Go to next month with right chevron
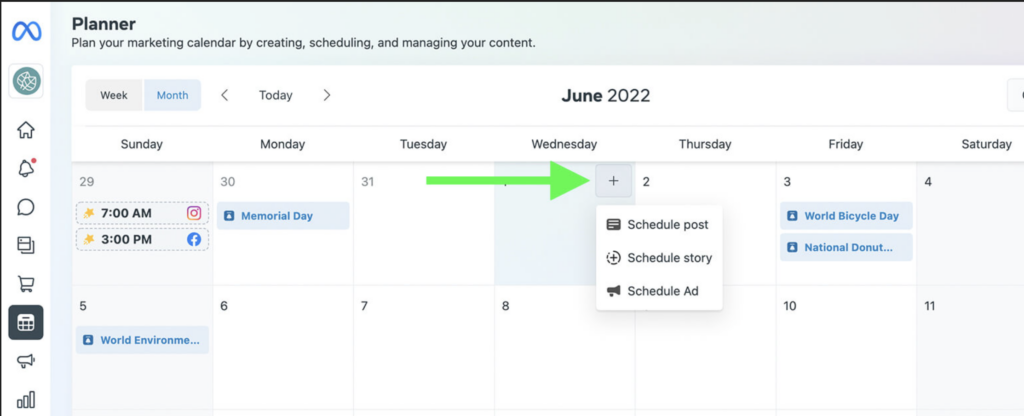This screenshot has height=416, width=1024. (x=327, y=95)
